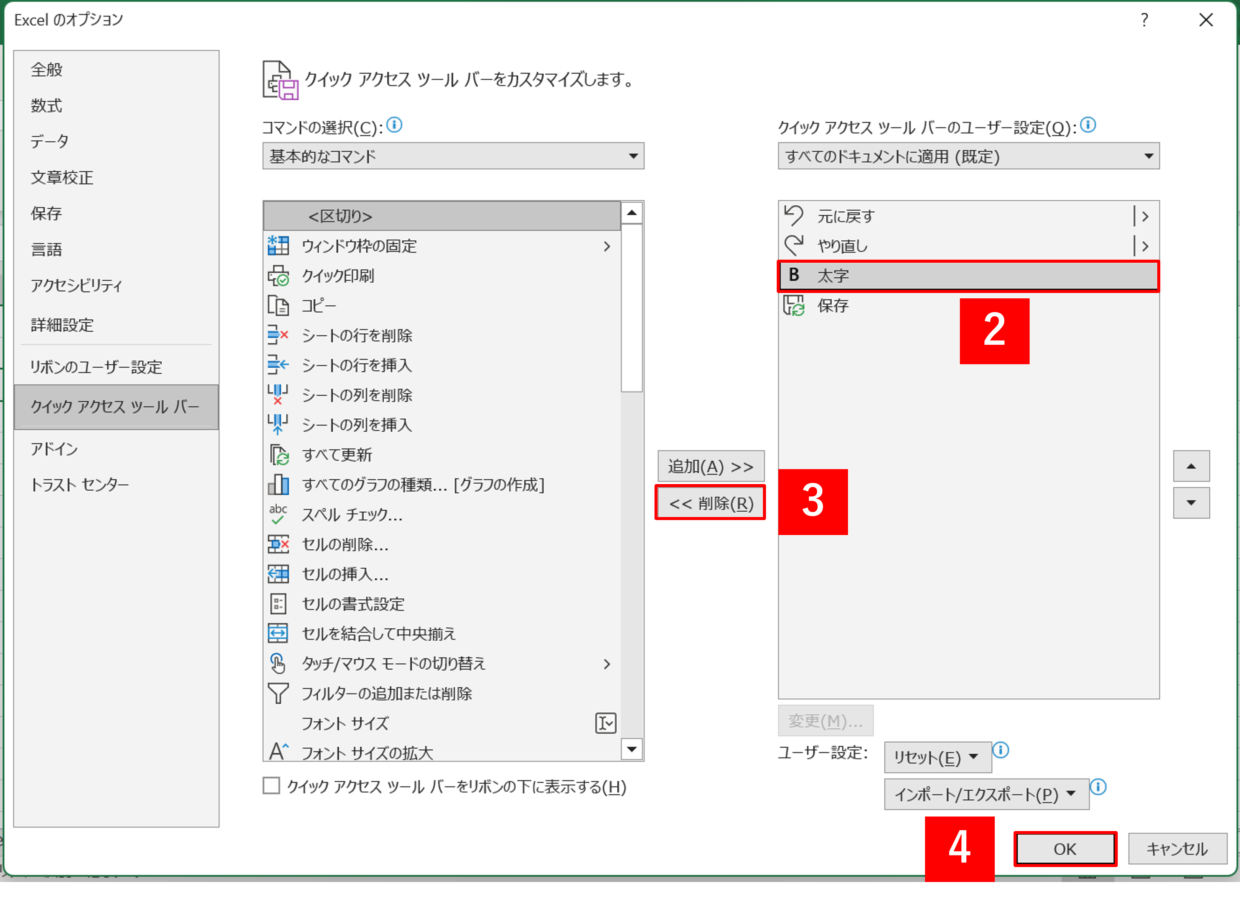Expand the タッチ/マウス モードの切り替え submenu arrow
Viewport: 1240px width, 900px height.
click(x=607, y=664)
